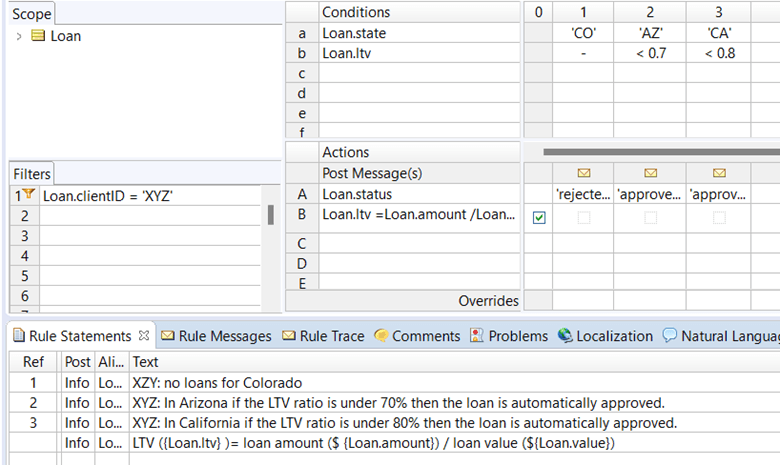Check action B checkbox in column 1

[x=583, y=218]
